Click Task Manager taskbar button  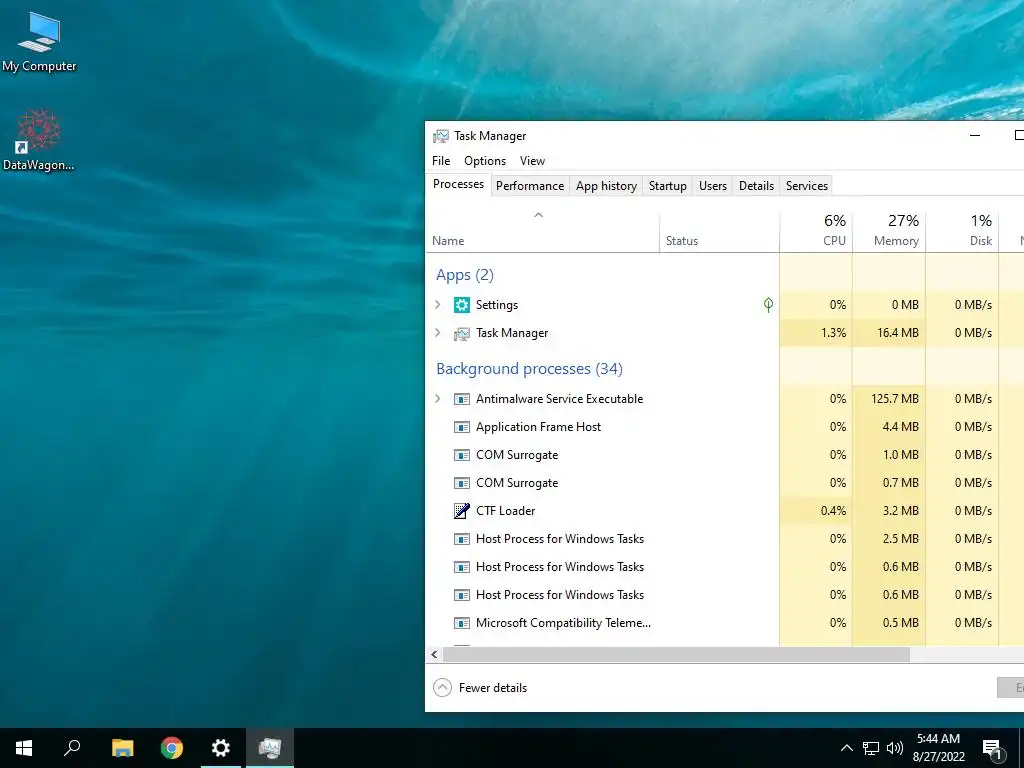[270, 748]
